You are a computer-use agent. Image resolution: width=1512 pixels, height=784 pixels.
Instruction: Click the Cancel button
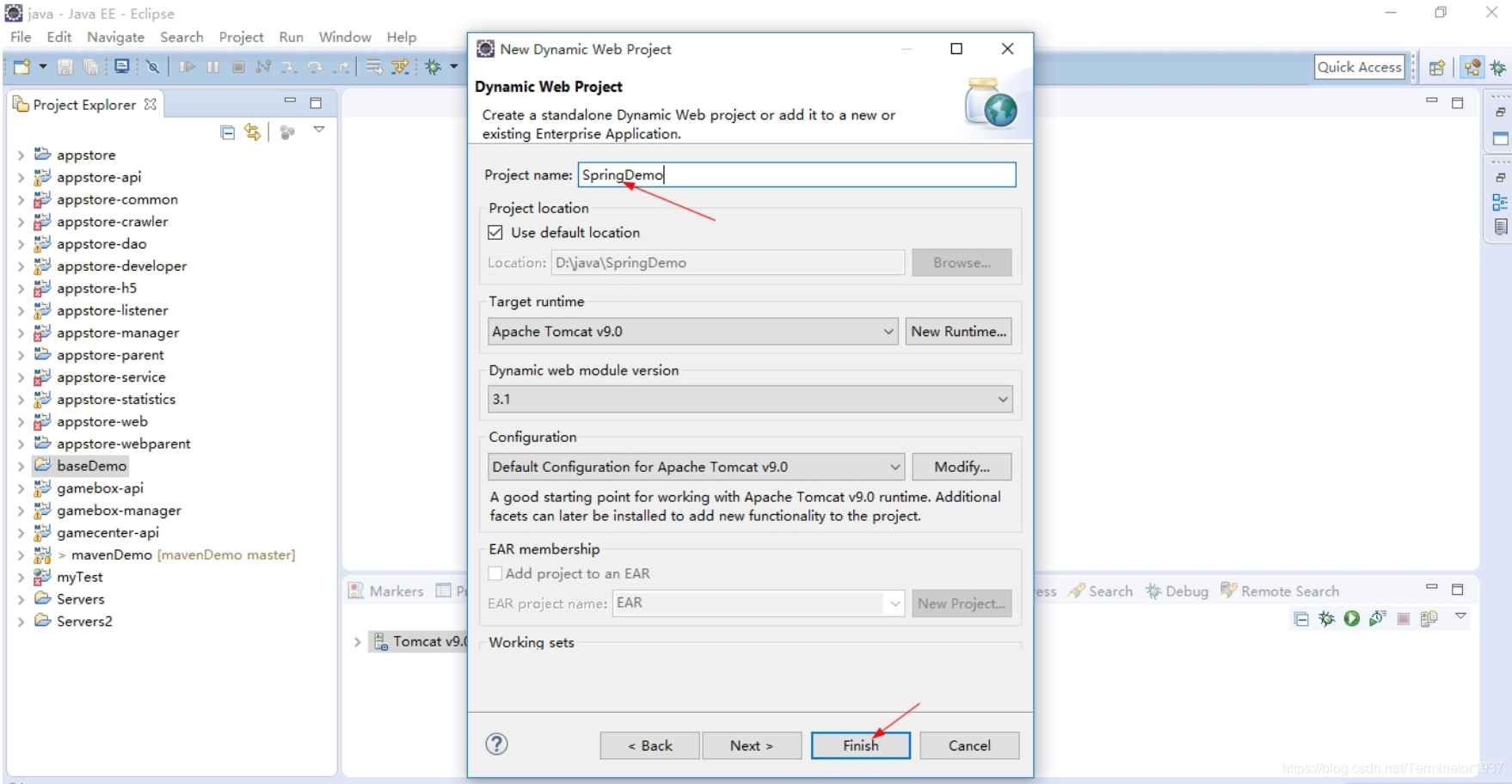tap(969, 745)
